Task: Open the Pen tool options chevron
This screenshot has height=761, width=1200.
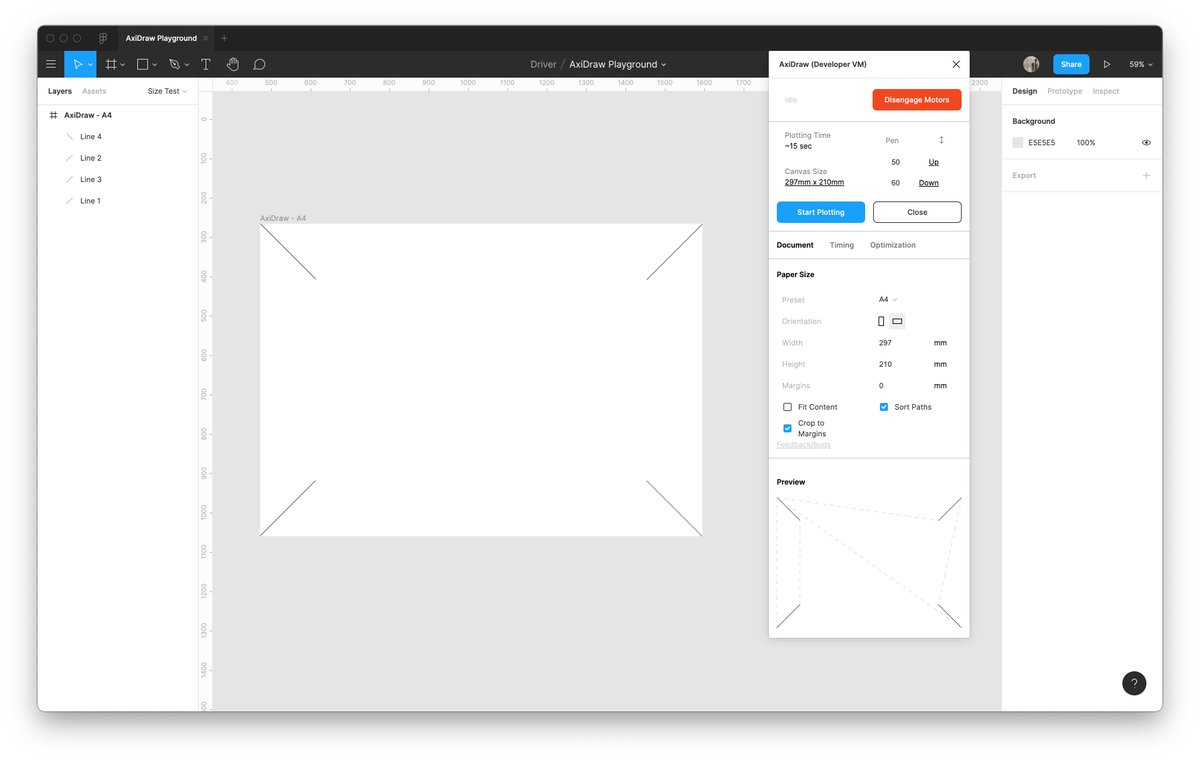Action: coord(187,65)
